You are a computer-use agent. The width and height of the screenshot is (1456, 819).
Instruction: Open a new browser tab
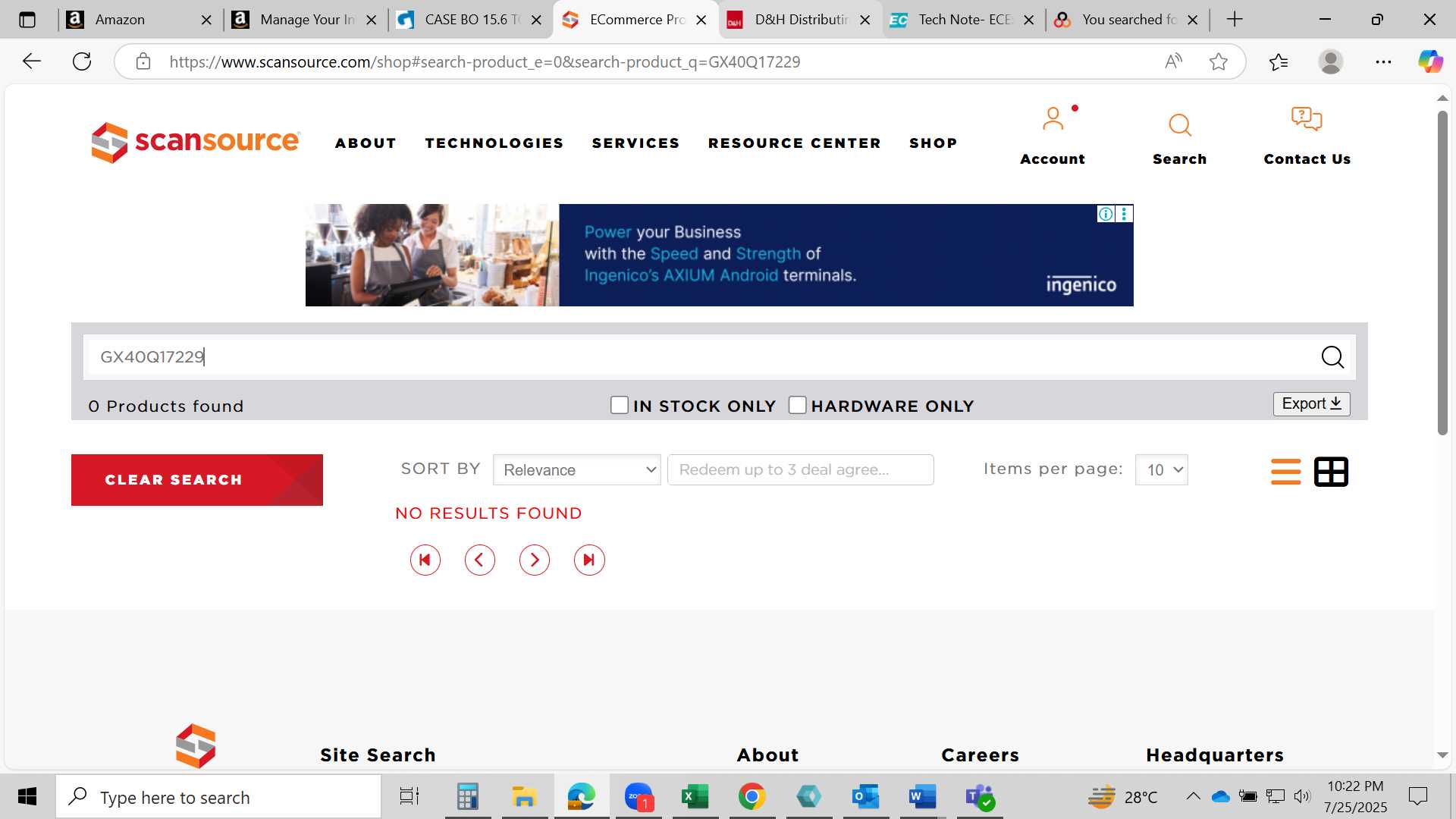(x=1235, y=20)
